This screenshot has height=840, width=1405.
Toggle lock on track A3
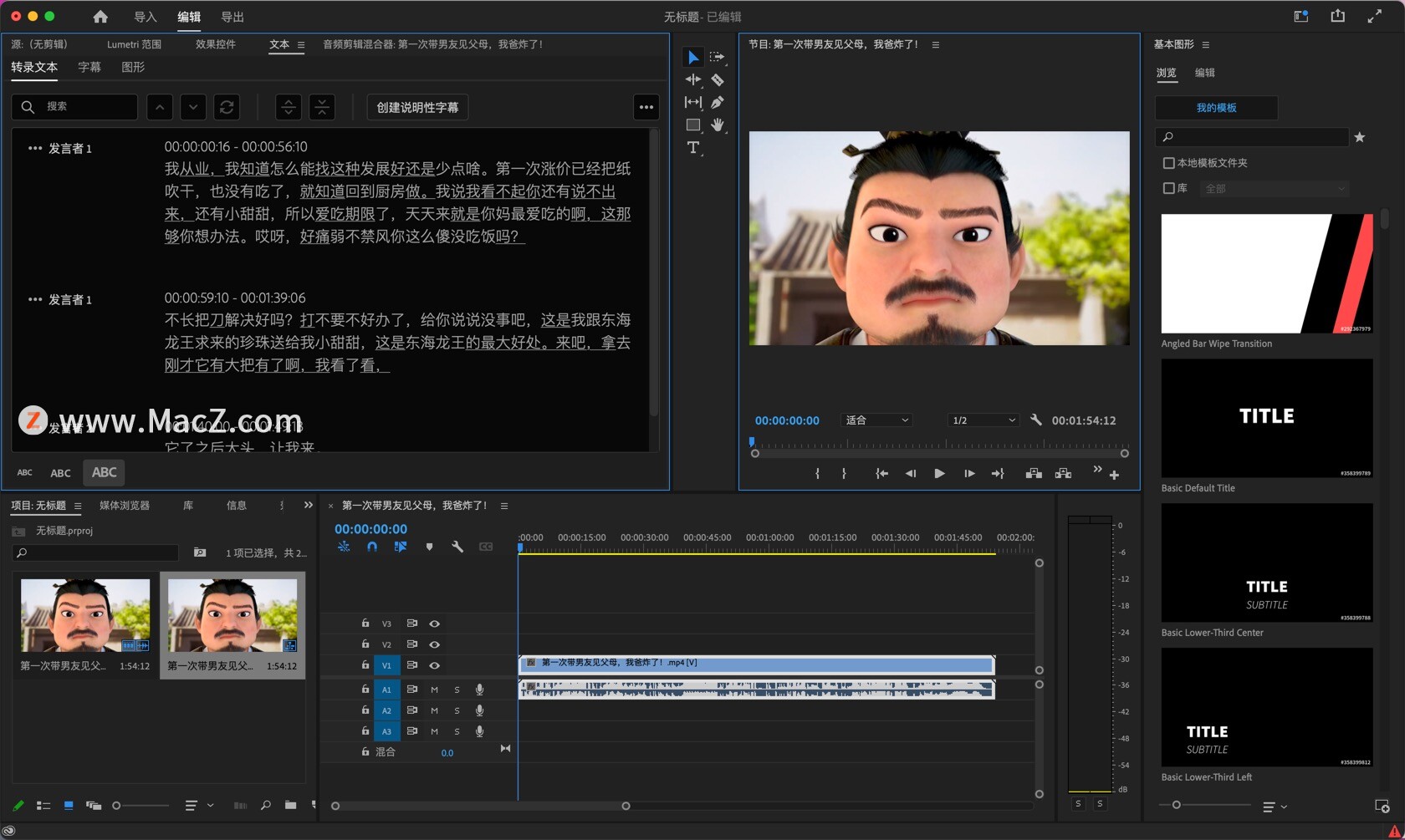(x=365, y=731)
